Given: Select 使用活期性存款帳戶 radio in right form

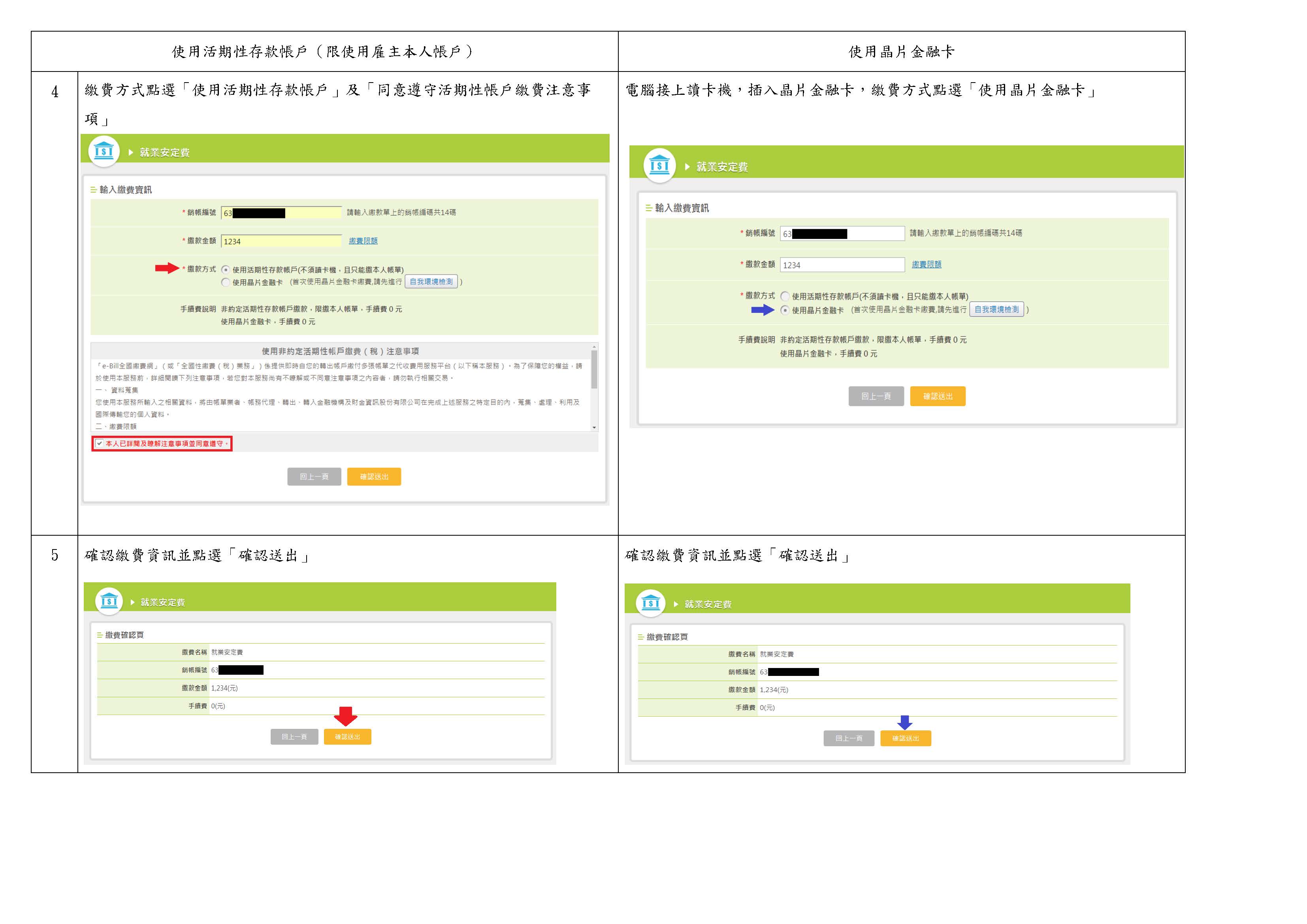Looking at the screenshot, I should coord(785,296).
